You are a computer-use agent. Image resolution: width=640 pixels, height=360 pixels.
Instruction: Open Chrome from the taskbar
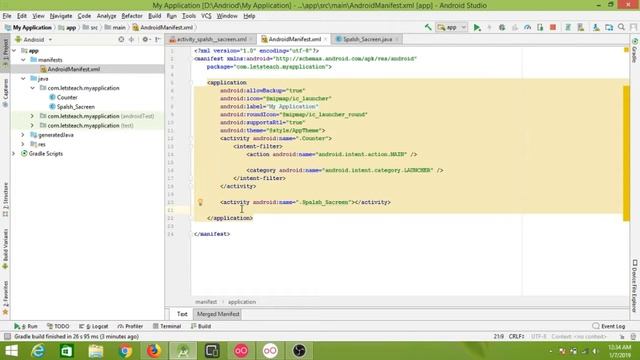pyautogui.click(x=125, y=351)
